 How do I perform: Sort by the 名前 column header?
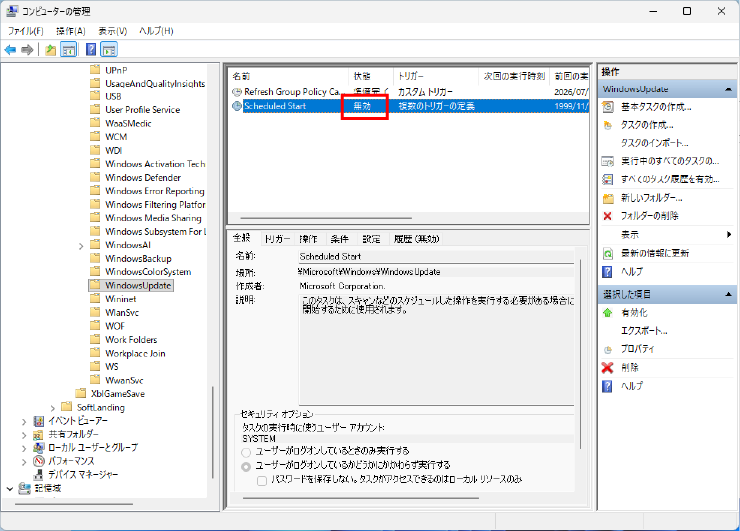pyautogui.click(x=289, y=76)
